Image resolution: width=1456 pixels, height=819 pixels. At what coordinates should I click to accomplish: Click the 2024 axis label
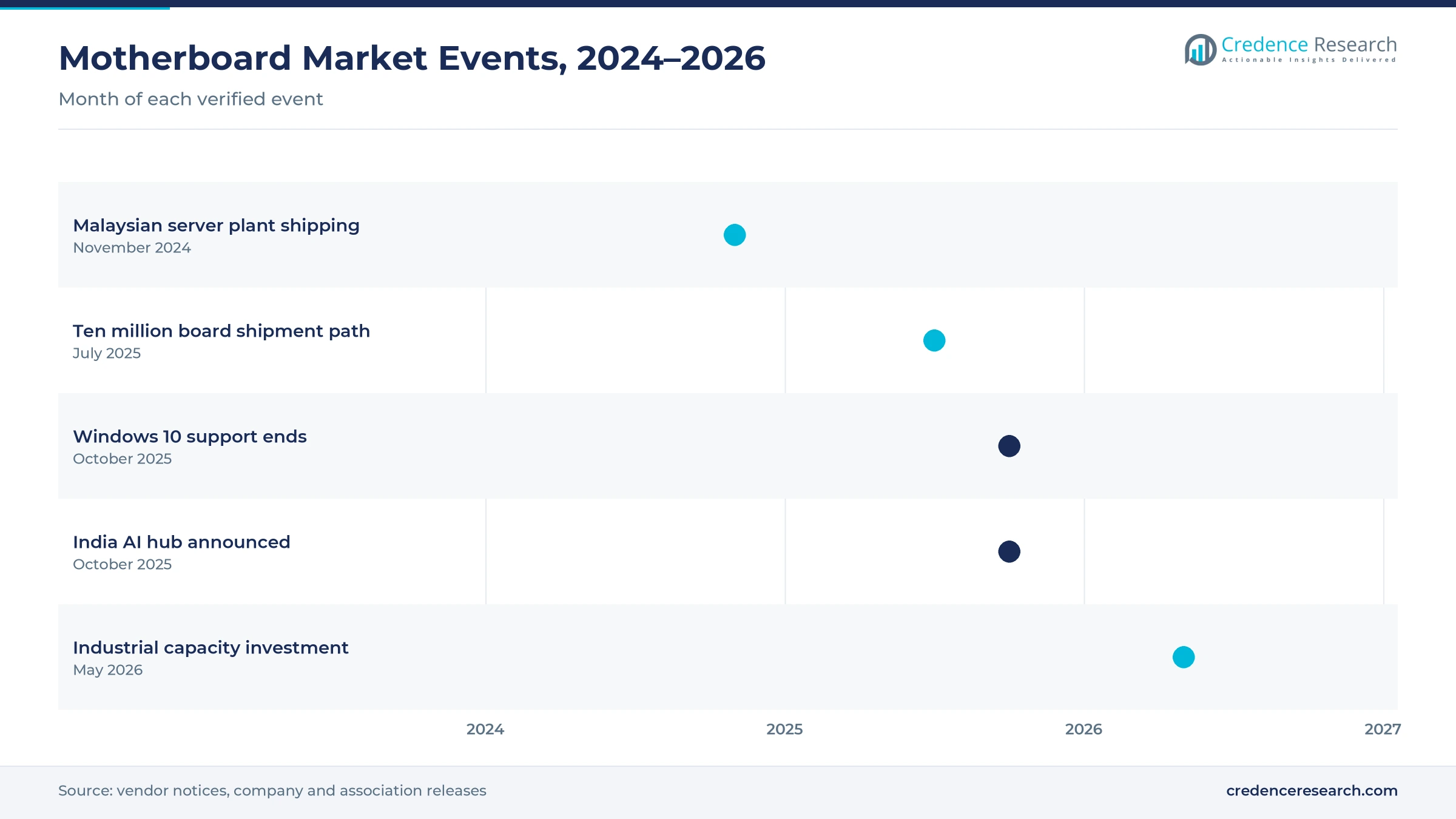tap(485, 729)
